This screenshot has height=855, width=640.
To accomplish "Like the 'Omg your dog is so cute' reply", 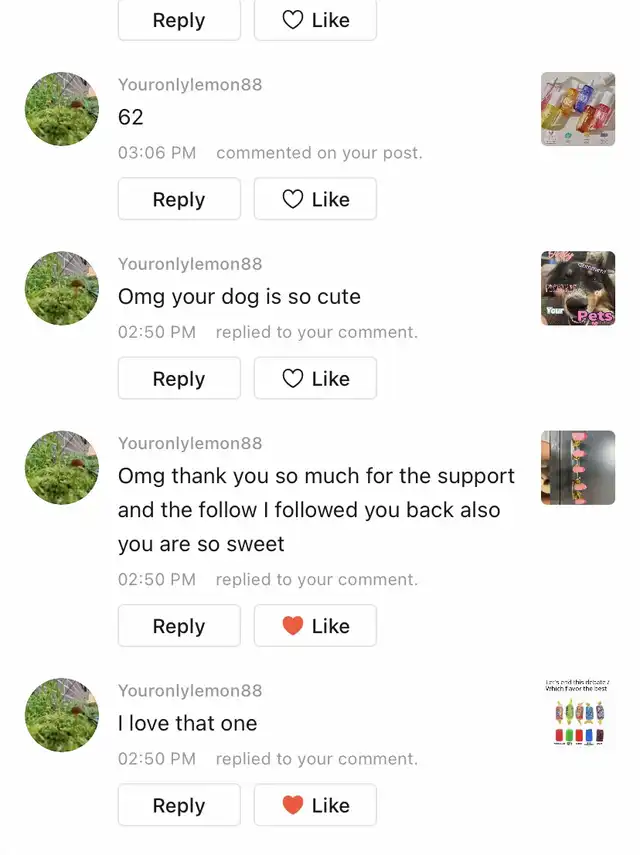I will pos(315,378).
